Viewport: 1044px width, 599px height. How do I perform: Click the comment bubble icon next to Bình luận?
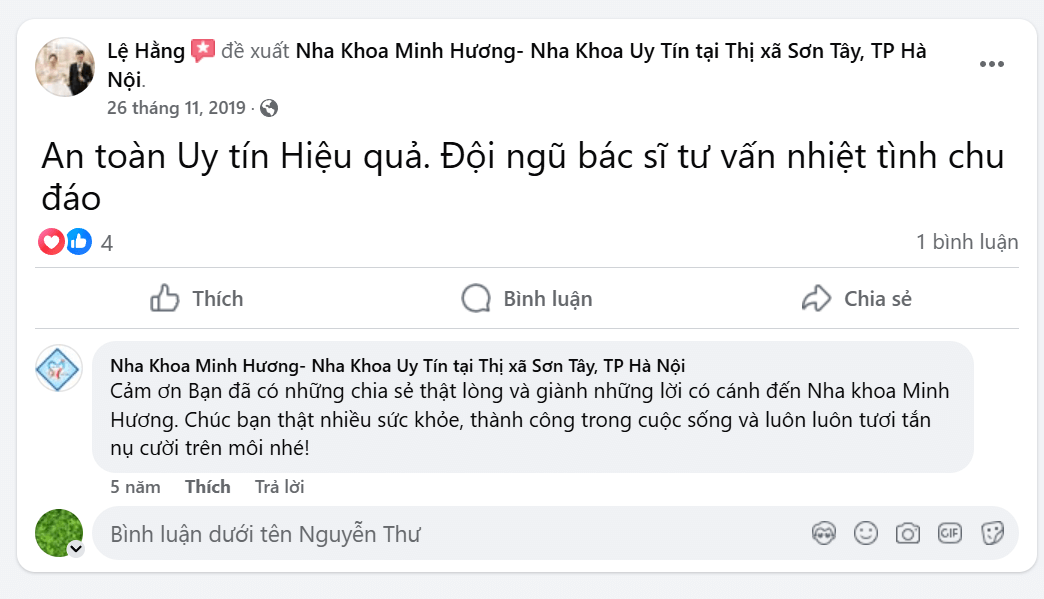click(474, 298)
